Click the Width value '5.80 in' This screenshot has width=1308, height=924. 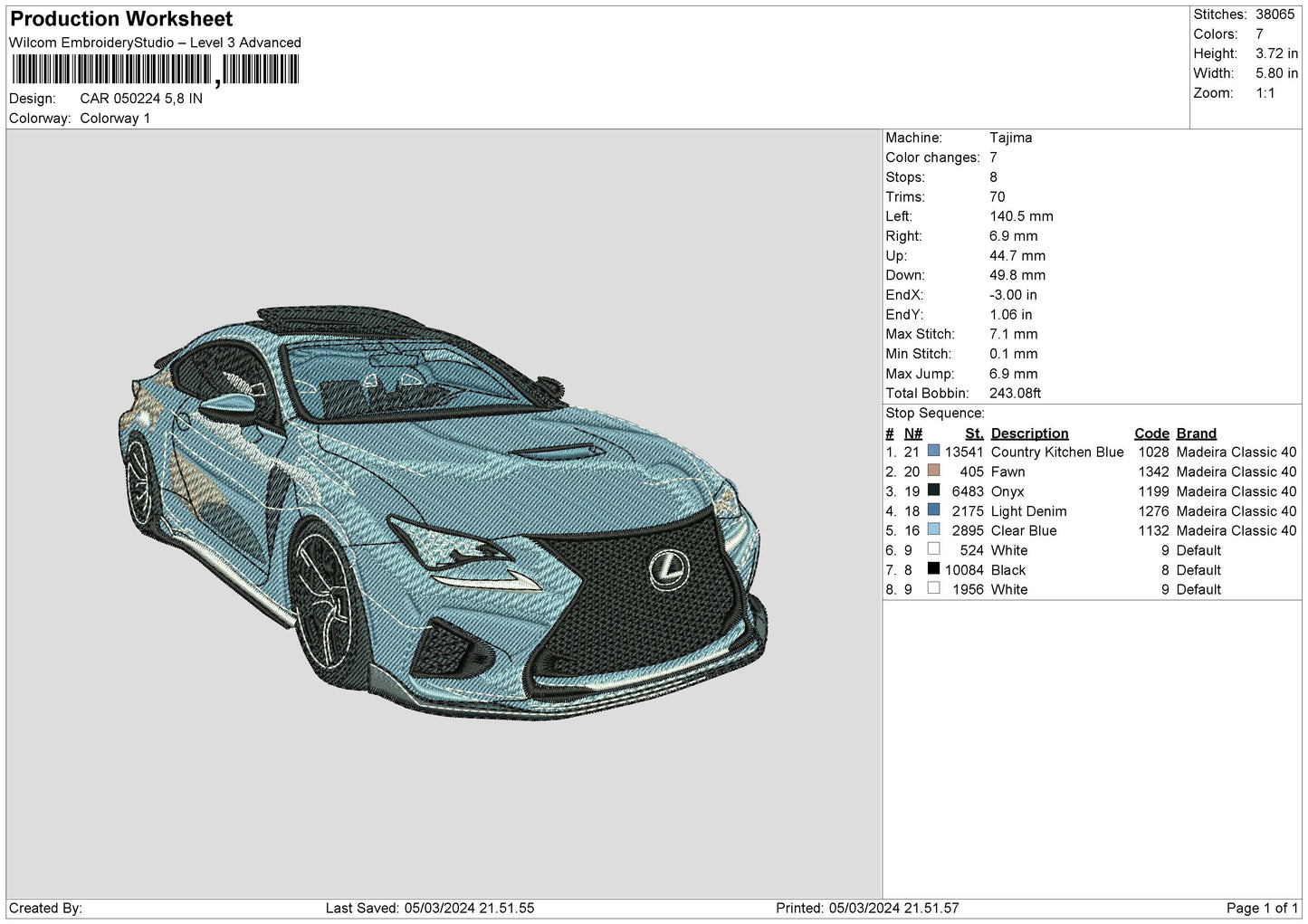(x=1276, y=73)
